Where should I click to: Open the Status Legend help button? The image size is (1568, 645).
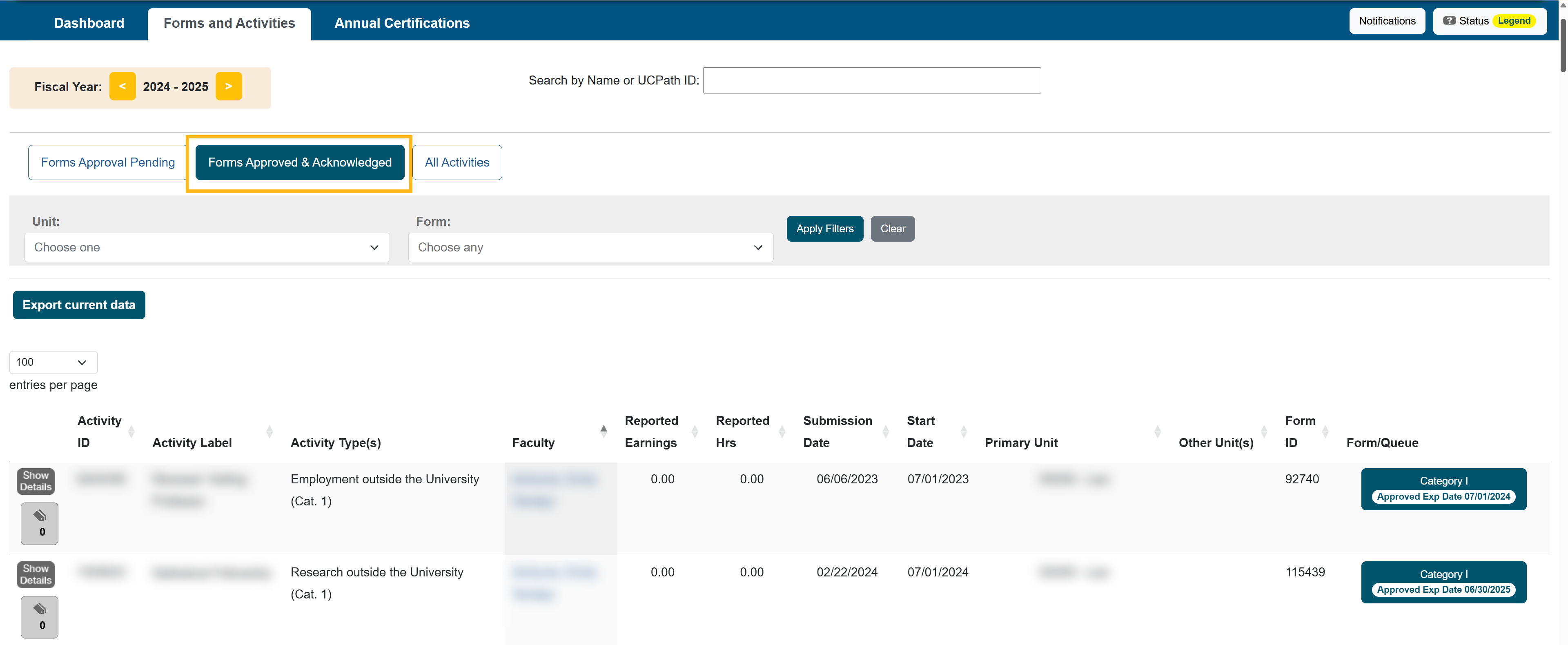[1490, 21]
